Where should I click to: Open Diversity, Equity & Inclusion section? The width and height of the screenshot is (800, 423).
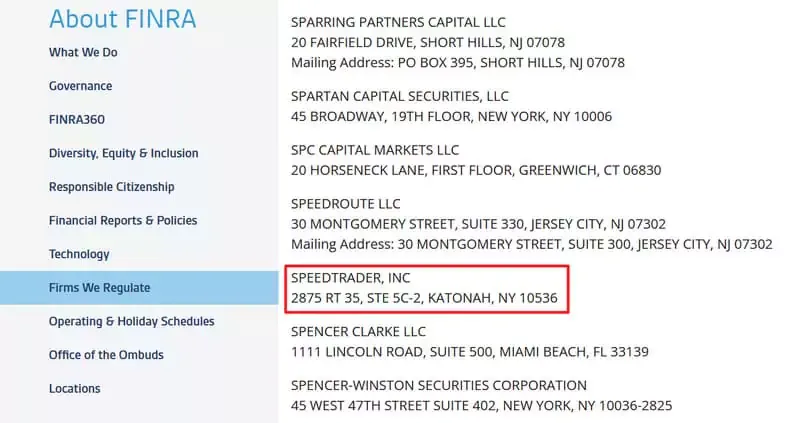[123, 153]
